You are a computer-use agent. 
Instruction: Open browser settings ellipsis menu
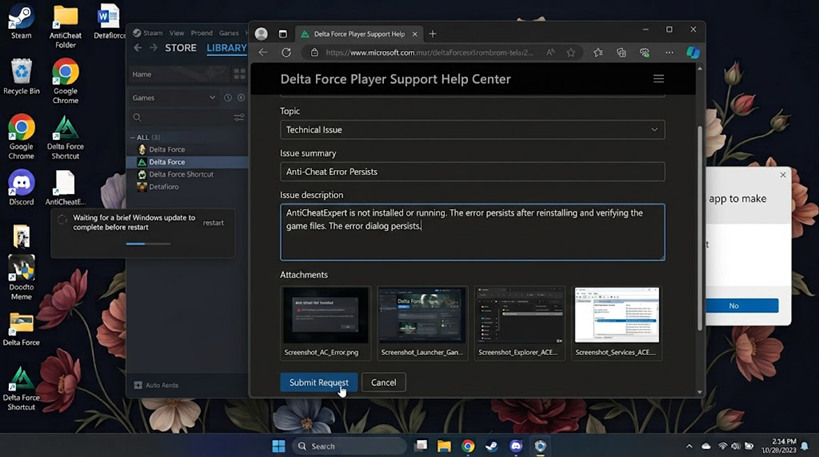click(x=669, y=52)
